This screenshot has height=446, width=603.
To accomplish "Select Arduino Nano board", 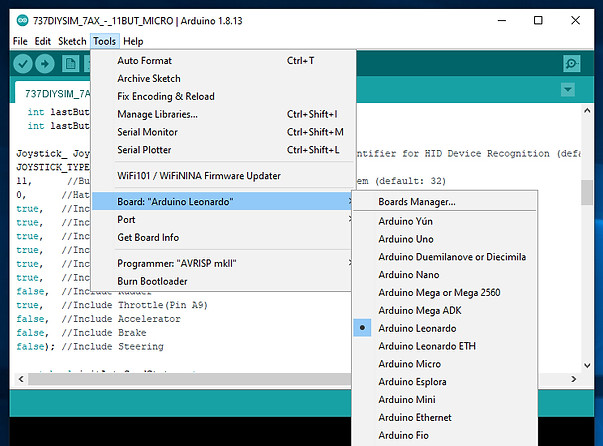I will [x=445, y=275].
